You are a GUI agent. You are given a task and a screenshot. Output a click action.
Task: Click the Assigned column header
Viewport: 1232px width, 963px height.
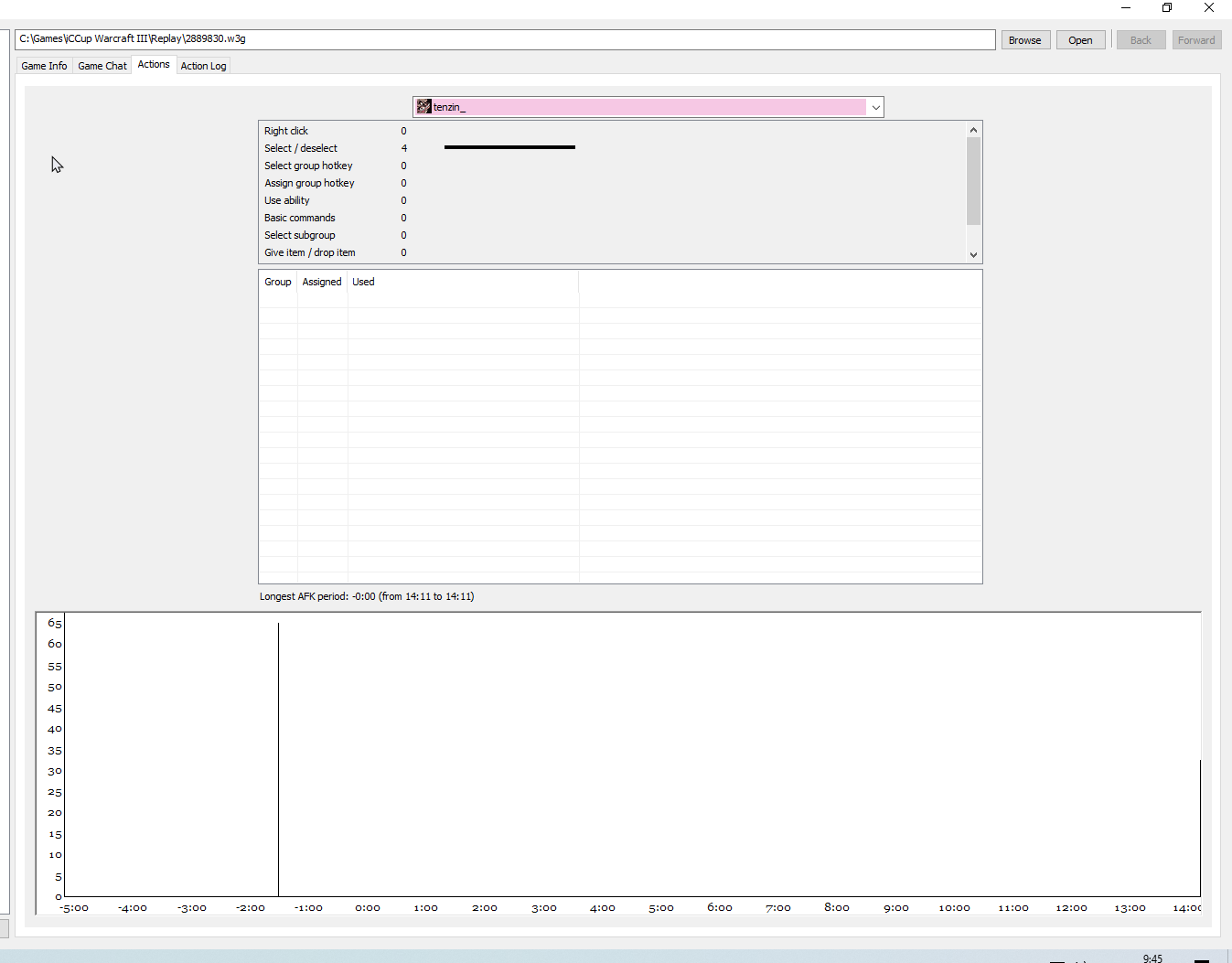point(322,282)
